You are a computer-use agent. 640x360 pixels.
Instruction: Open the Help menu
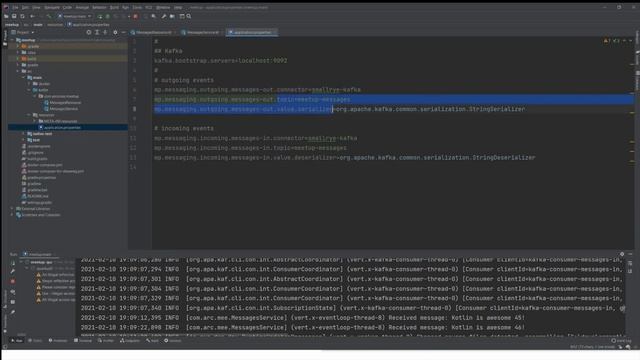[178, 7]
